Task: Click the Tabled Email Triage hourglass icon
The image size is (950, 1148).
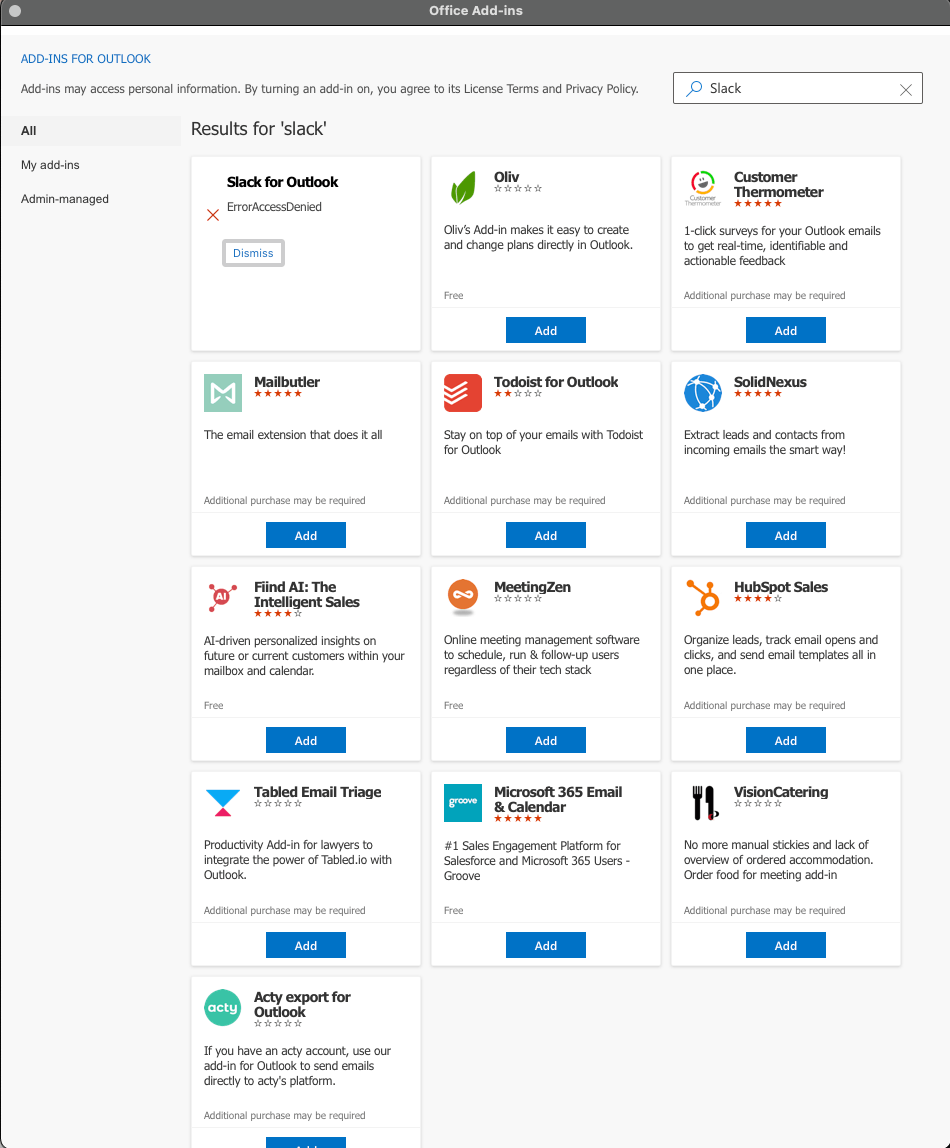Action: [x=223, y=803]
